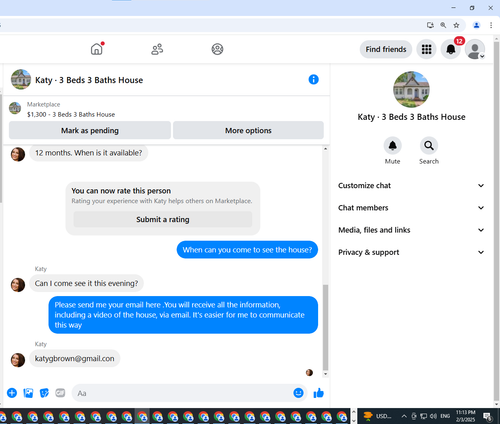500x424 pixels.
Task: Click Mark as pending button
Action: [90, 130]
